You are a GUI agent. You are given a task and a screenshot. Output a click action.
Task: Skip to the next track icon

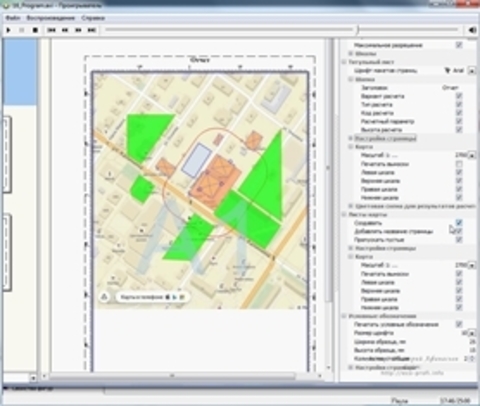[92, 30]
